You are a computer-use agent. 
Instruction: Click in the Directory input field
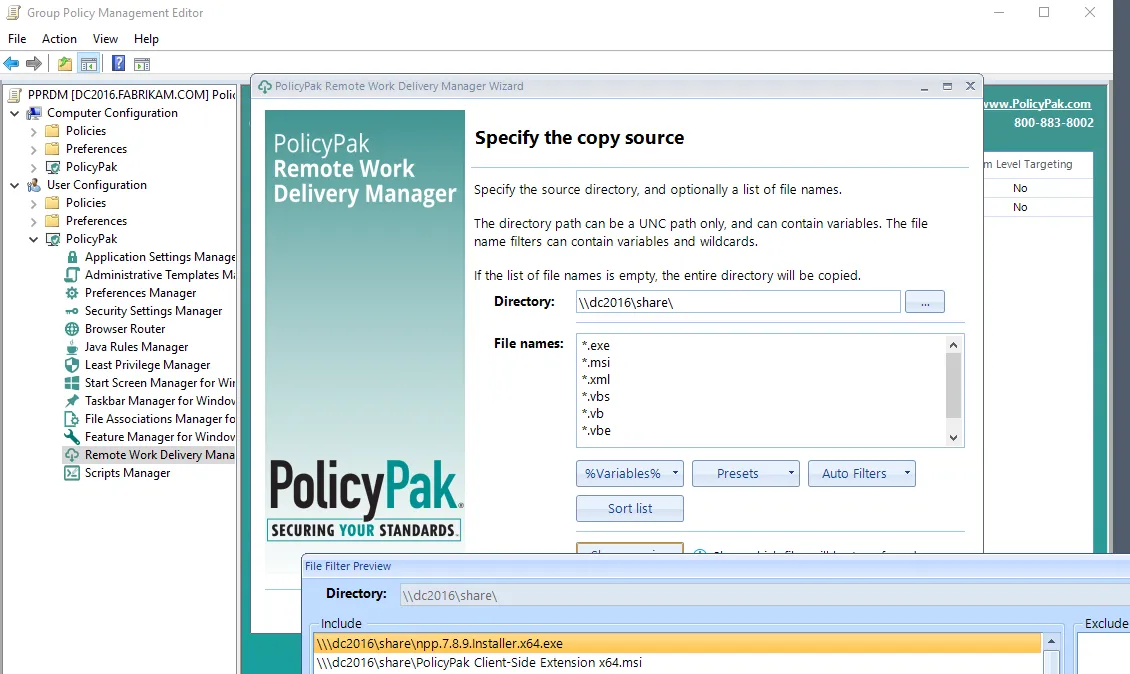click(738, 302)
